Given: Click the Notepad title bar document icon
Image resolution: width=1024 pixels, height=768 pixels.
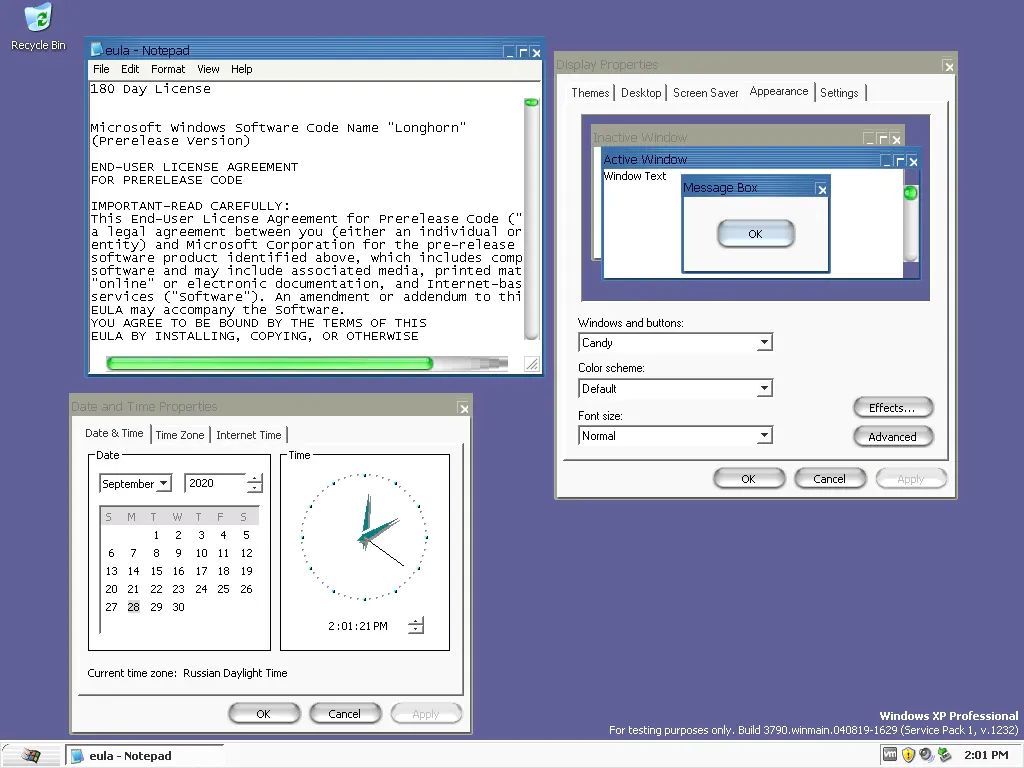Looking at the screenshot, I should click(x=97, y=50).
